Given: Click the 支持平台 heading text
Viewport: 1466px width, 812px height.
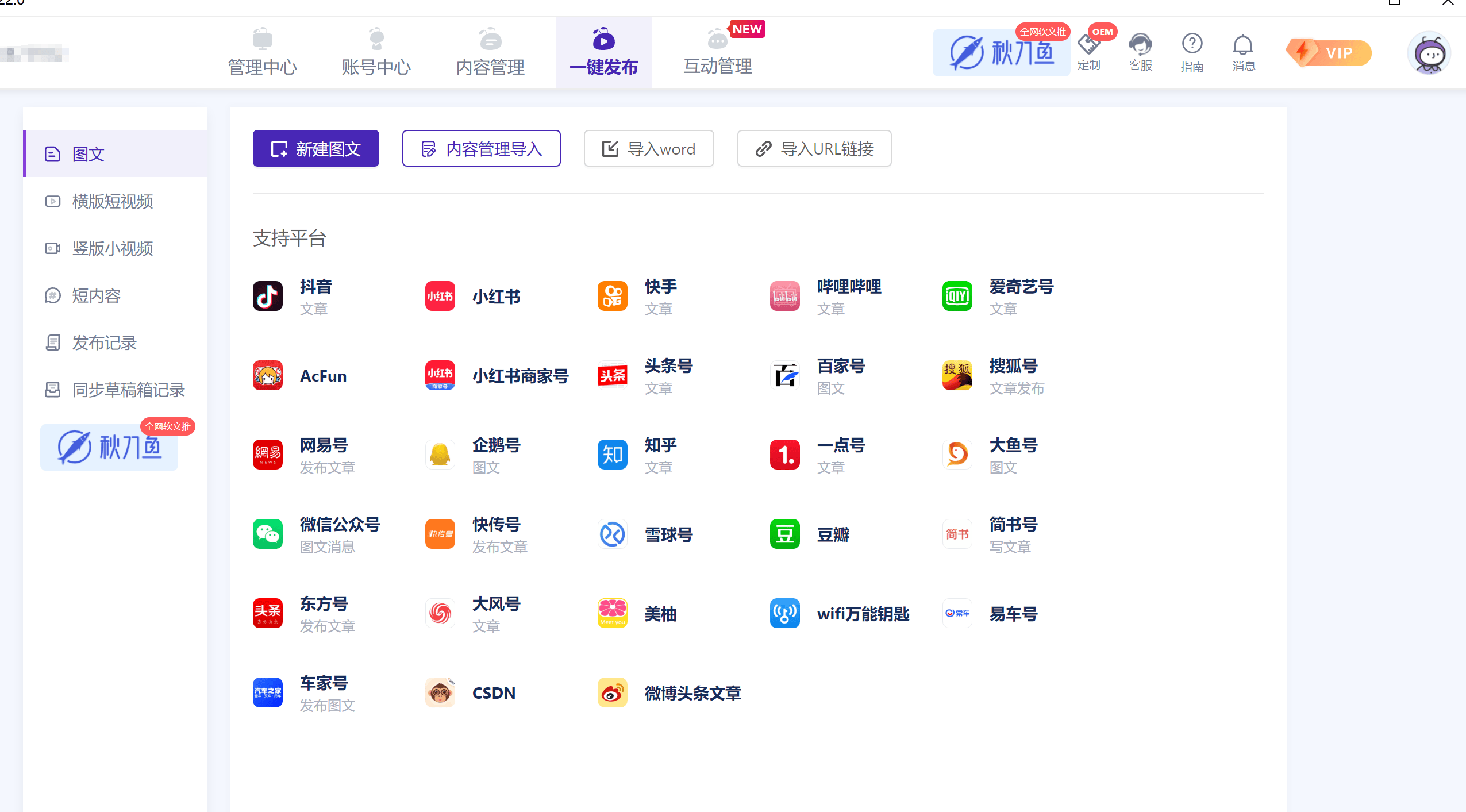Looking at the screenshot, I should [290, 238].
